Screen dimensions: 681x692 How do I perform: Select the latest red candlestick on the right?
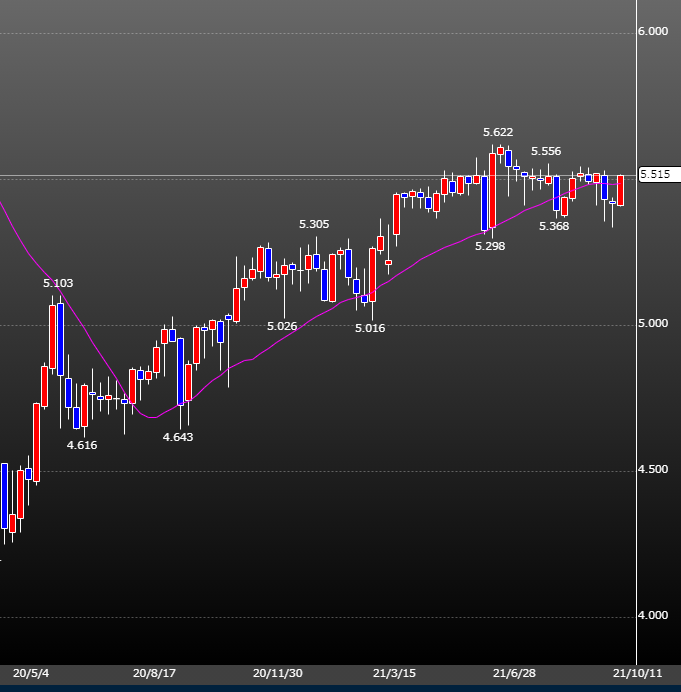621,190
